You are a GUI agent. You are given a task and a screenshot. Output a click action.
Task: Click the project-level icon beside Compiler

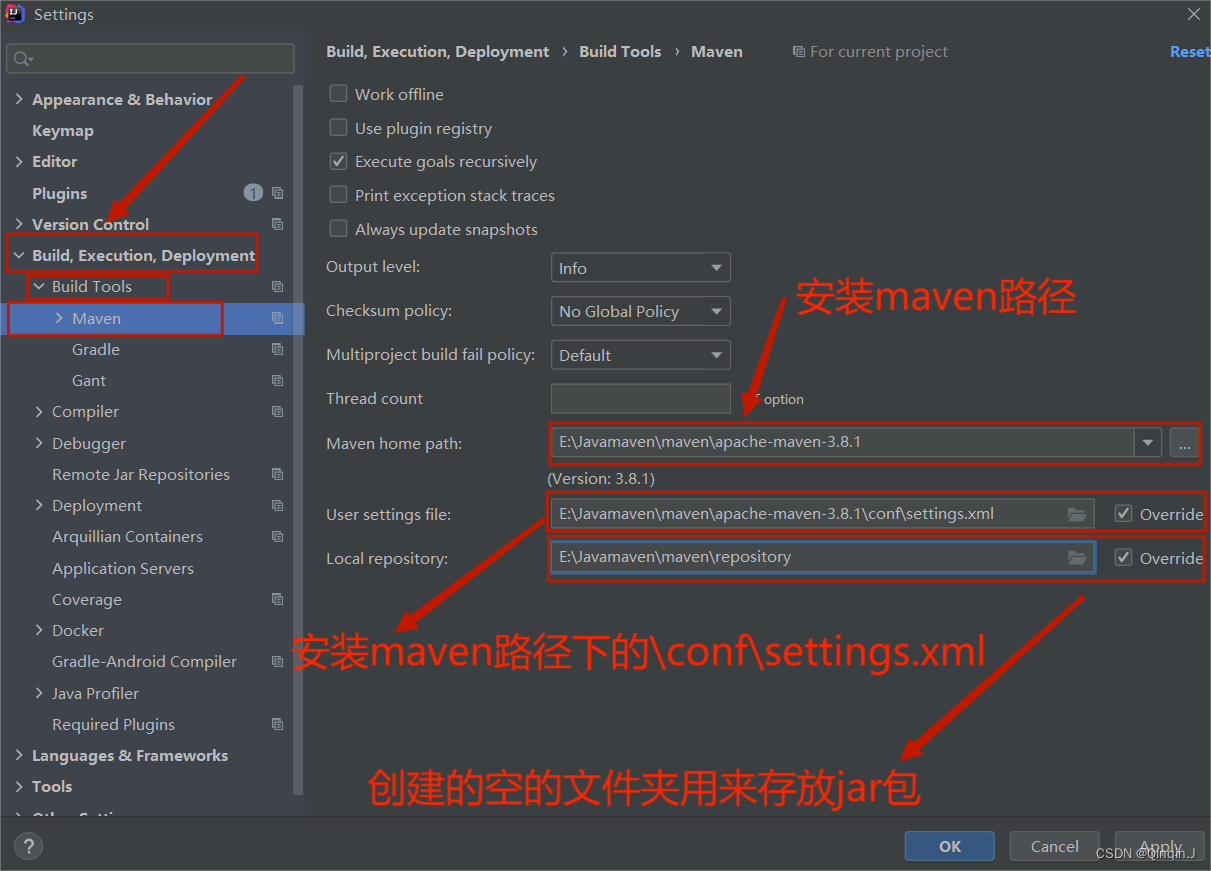coord(277,411)
